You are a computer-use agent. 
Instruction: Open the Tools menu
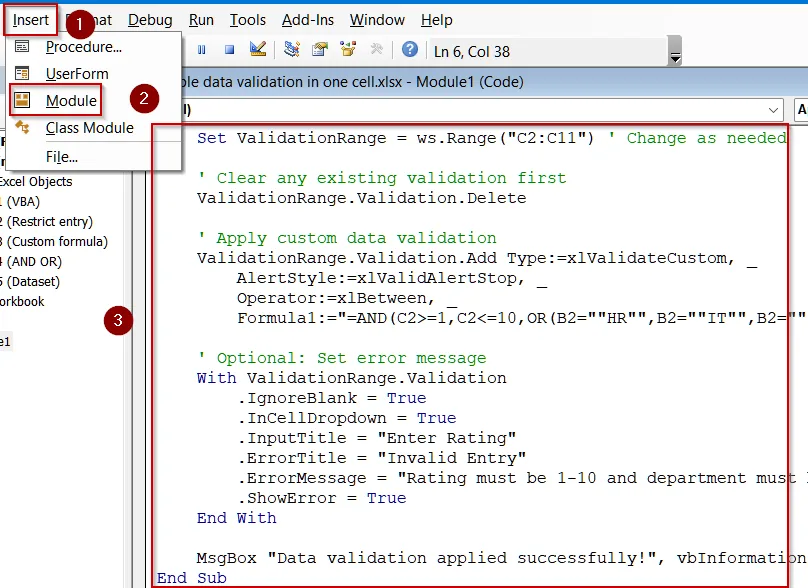247,20
